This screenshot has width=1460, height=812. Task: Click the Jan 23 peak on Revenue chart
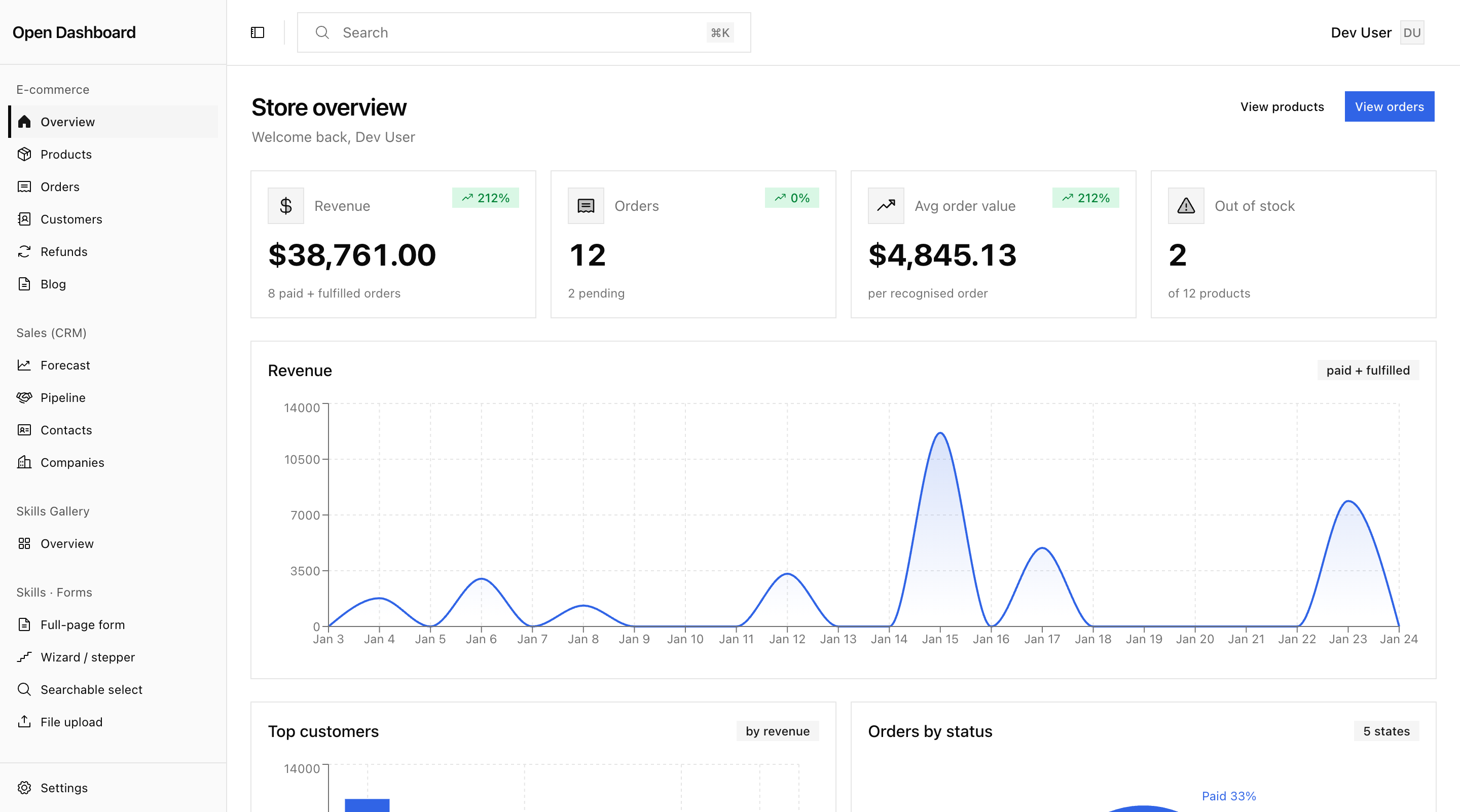(1348, 501)
